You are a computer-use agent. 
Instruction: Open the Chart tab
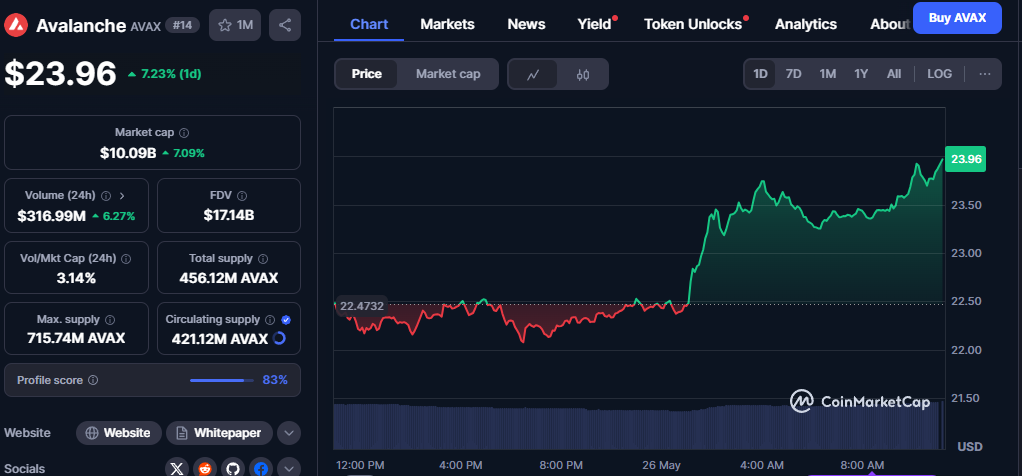369,24
